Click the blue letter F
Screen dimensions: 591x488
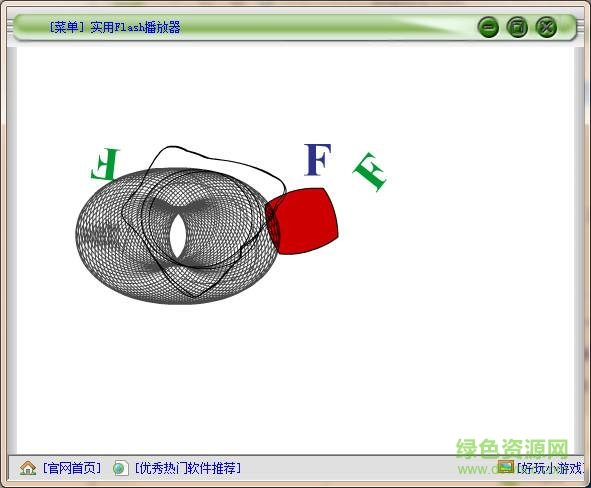[x=318, y=160]
